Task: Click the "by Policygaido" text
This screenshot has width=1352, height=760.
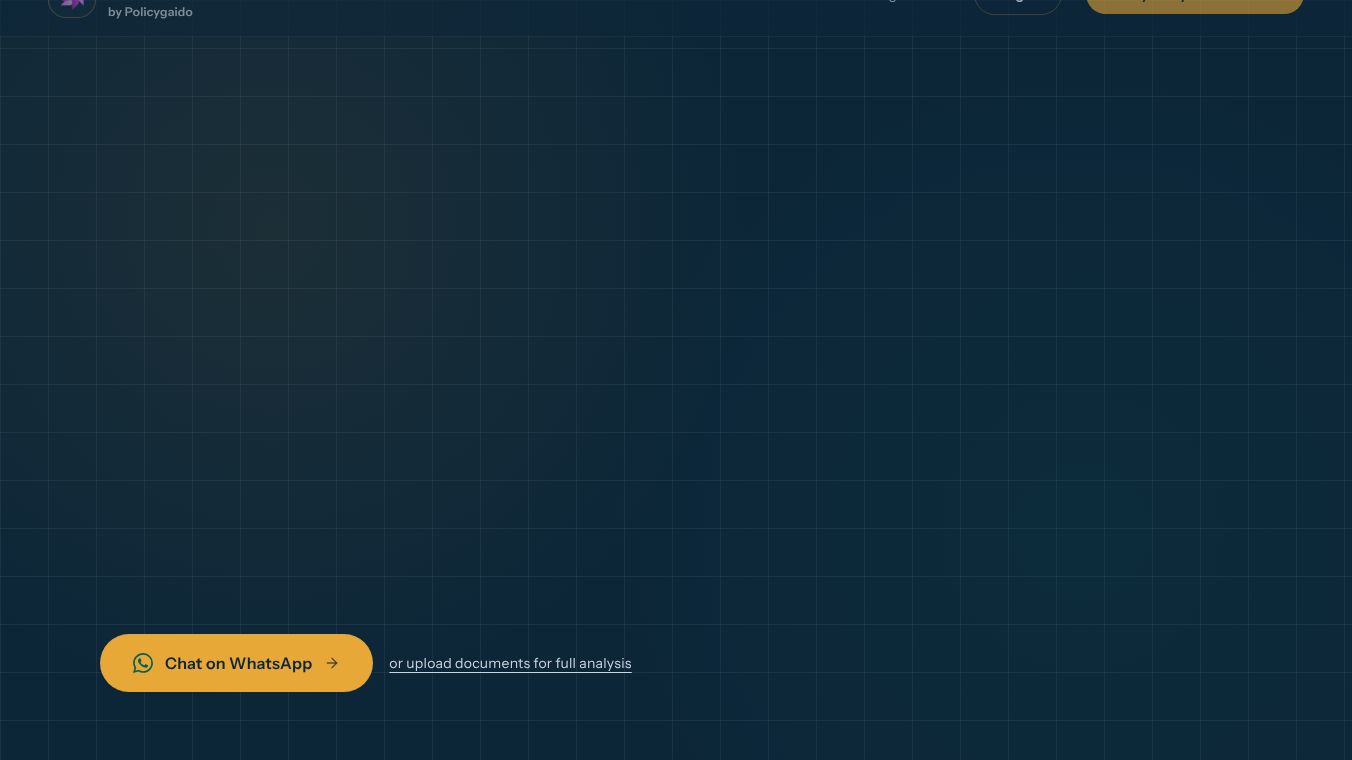Action: click(150, 12)
